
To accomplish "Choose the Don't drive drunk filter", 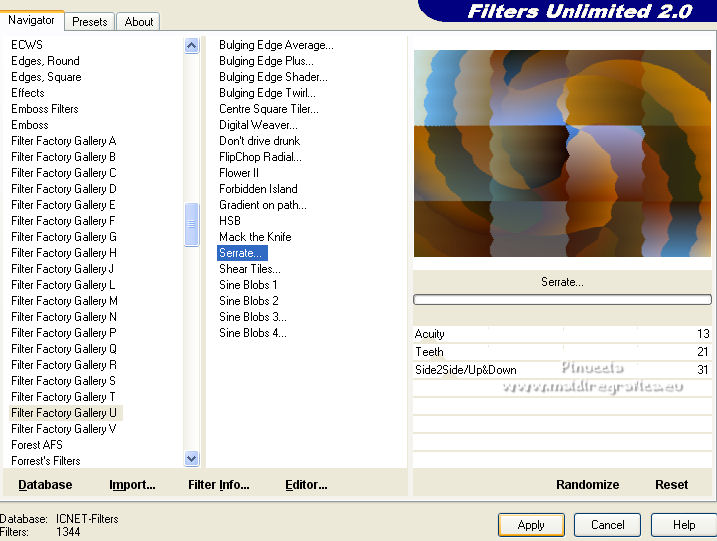I will [259, 141].
